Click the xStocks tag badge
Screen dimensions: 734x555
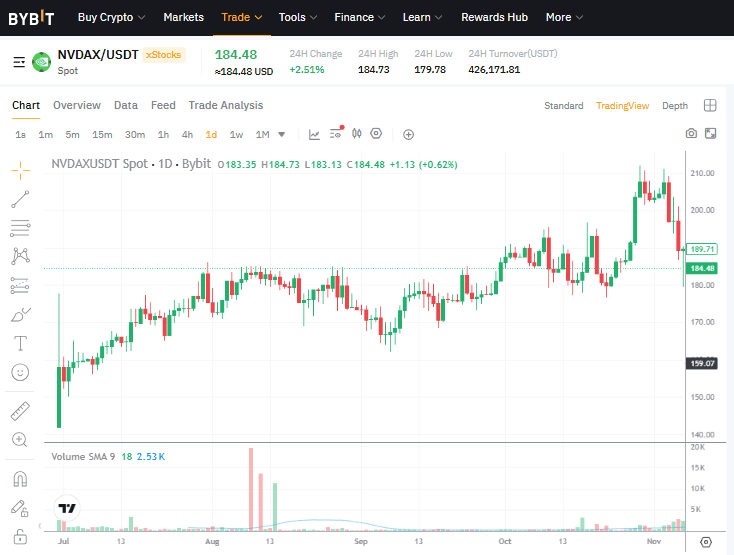[x=163, y=55]
